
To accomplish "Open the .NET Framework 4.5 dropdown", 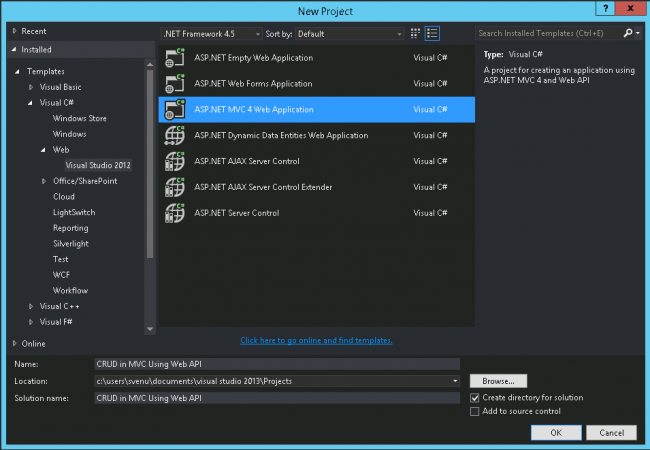I will pos(211,34).
